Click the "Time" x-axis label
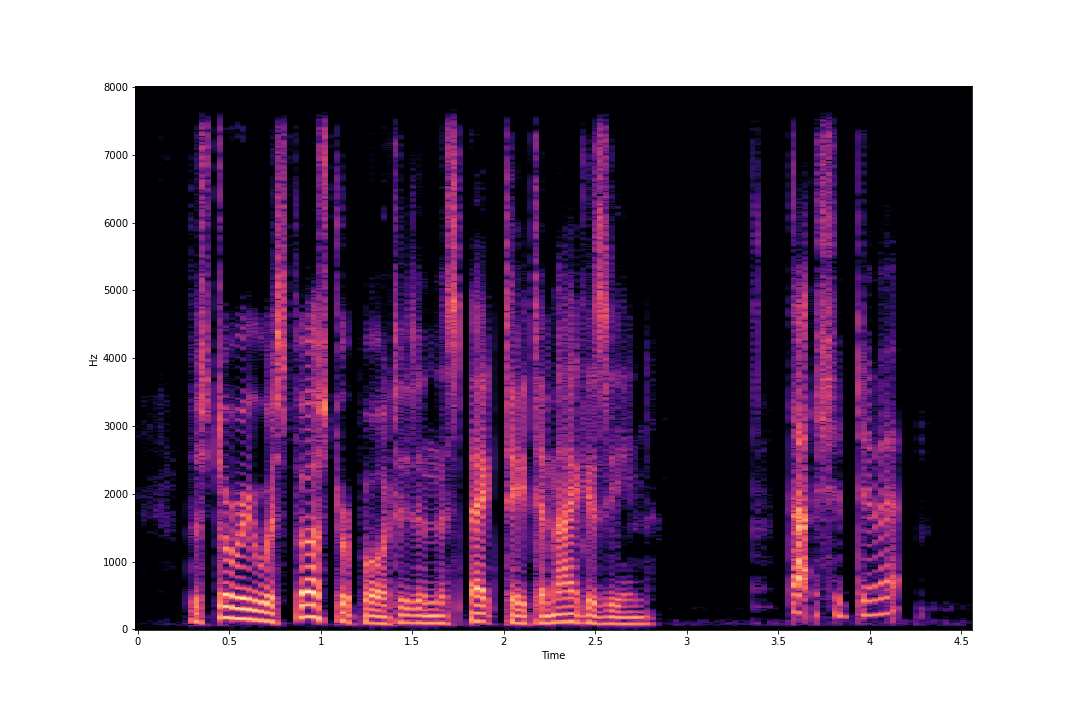Image resolution: width=1080 pixels, height=720 pixels. [x=553, y=656]
